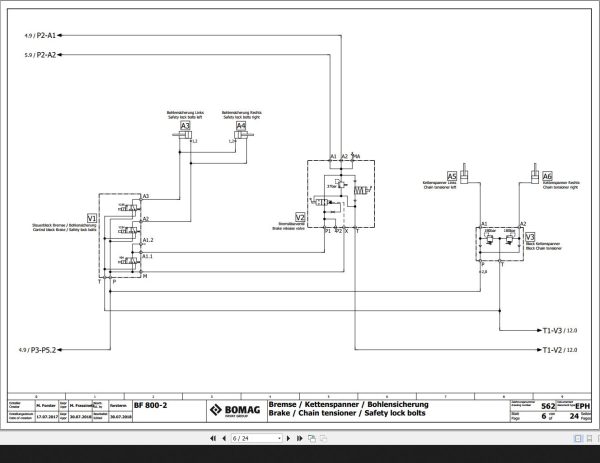
Task: Toggle the single page view icon
Action: (578, 439)
